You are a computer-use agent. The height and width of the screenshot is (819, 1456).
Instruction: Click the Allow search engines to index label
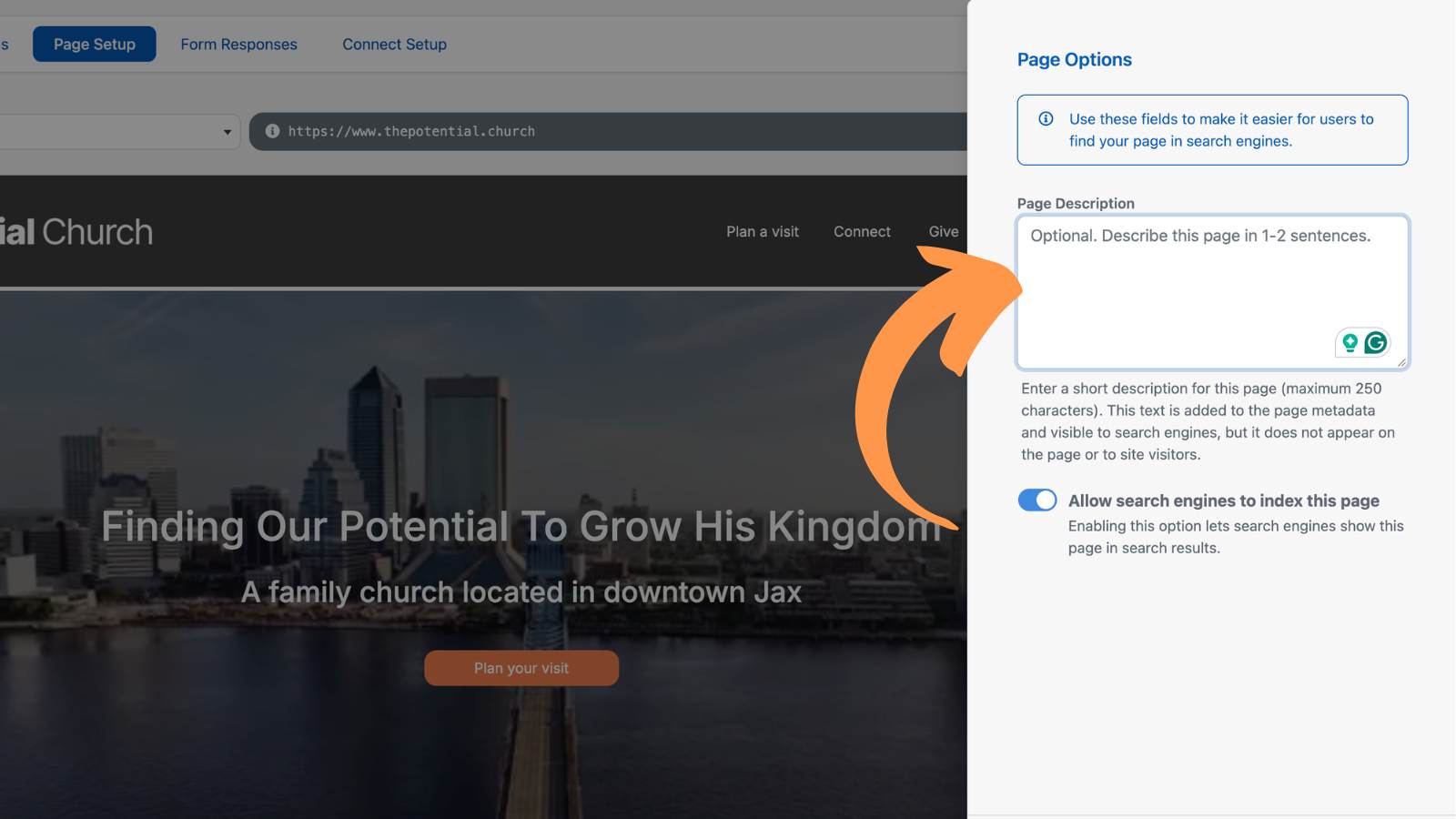coord(1224,500)
